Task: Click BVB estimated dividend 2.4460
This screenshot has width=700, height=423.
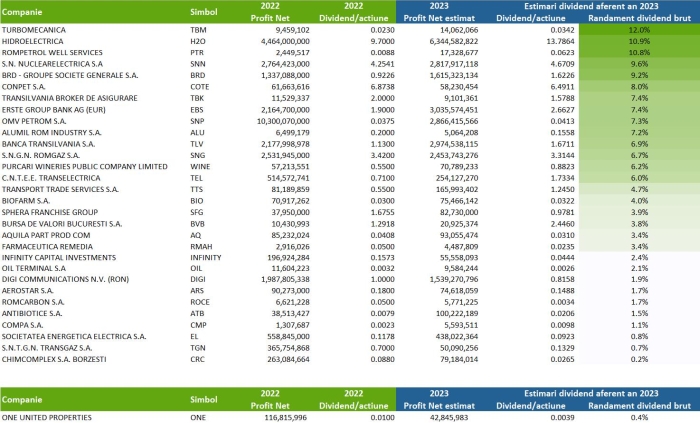Action: 562,224
